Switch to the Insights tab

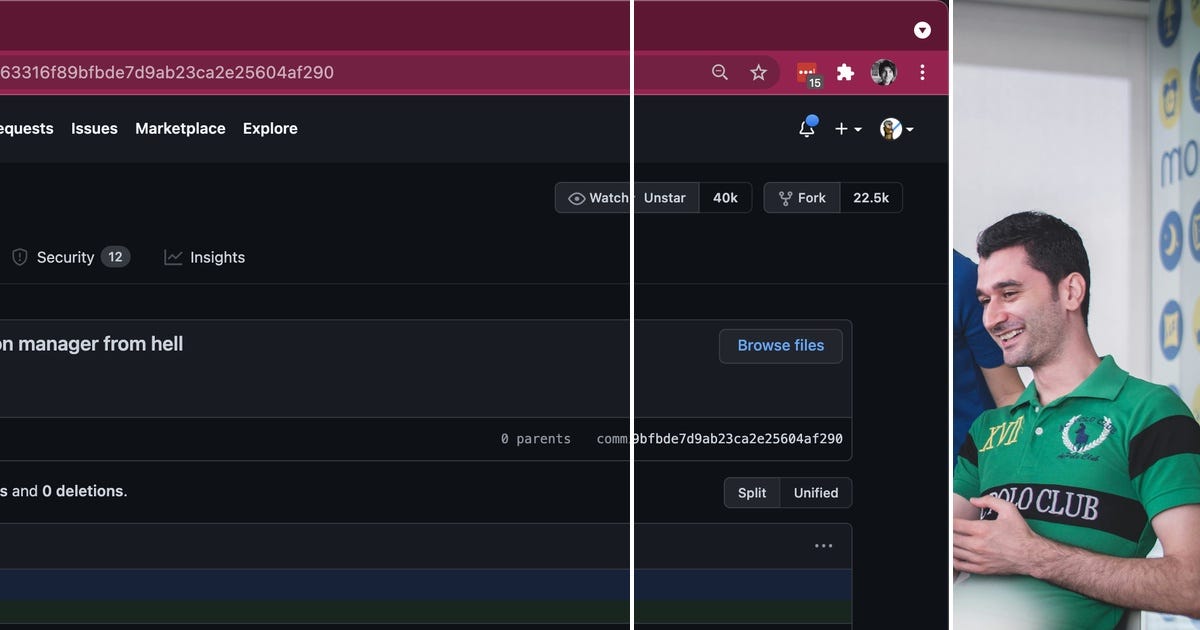coord(217,257)
